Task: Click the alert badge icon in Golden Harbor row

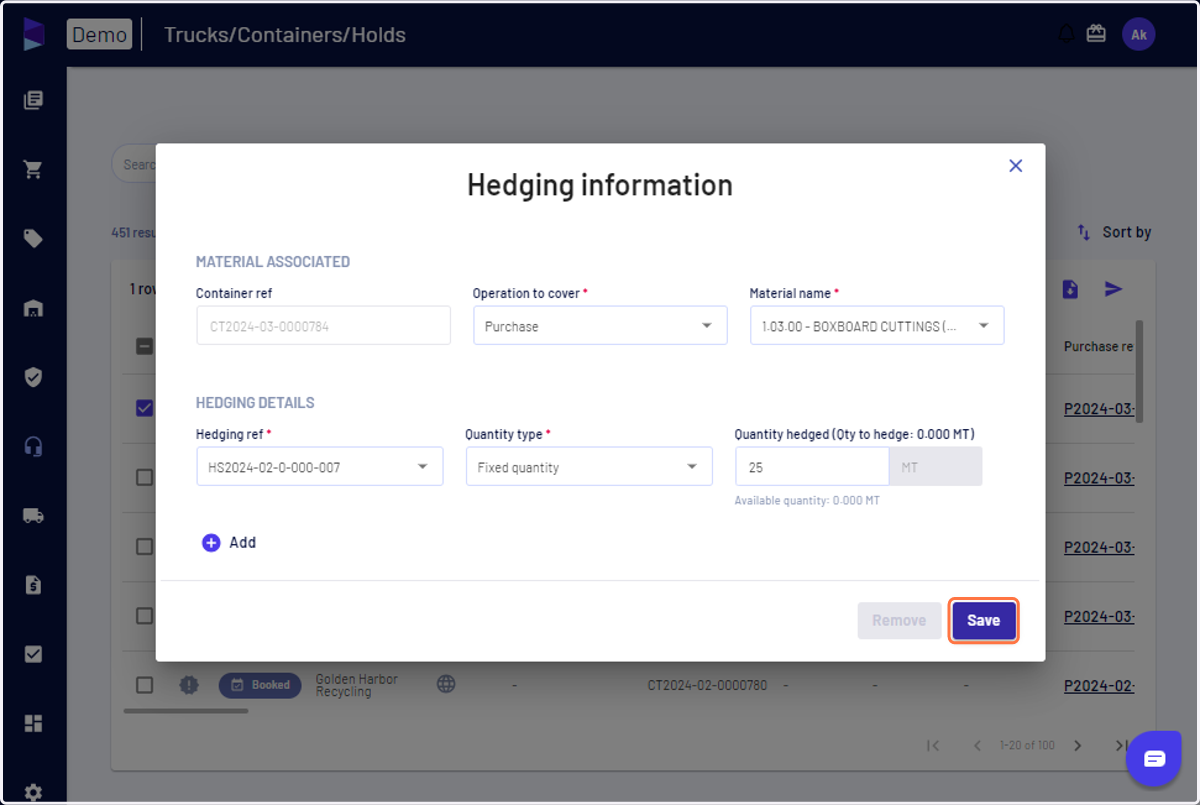Action: click(189, 685)
